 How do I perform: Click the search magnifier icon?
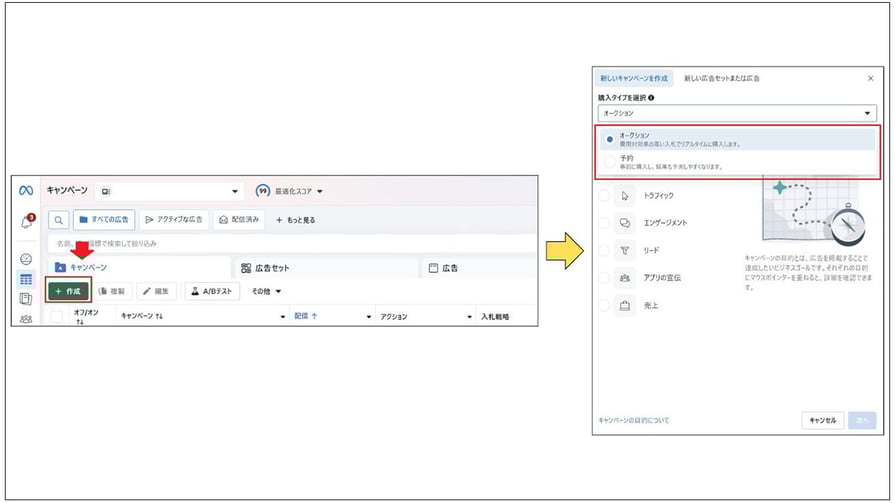(x=59, y=219)
